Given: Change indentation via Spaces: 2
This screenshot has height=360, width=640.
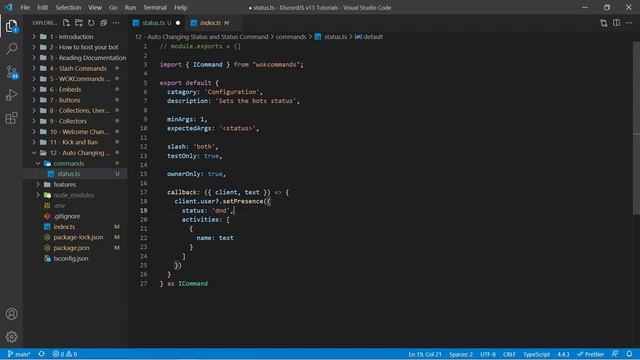Looking at the screenshot, I should click(461, 354).
